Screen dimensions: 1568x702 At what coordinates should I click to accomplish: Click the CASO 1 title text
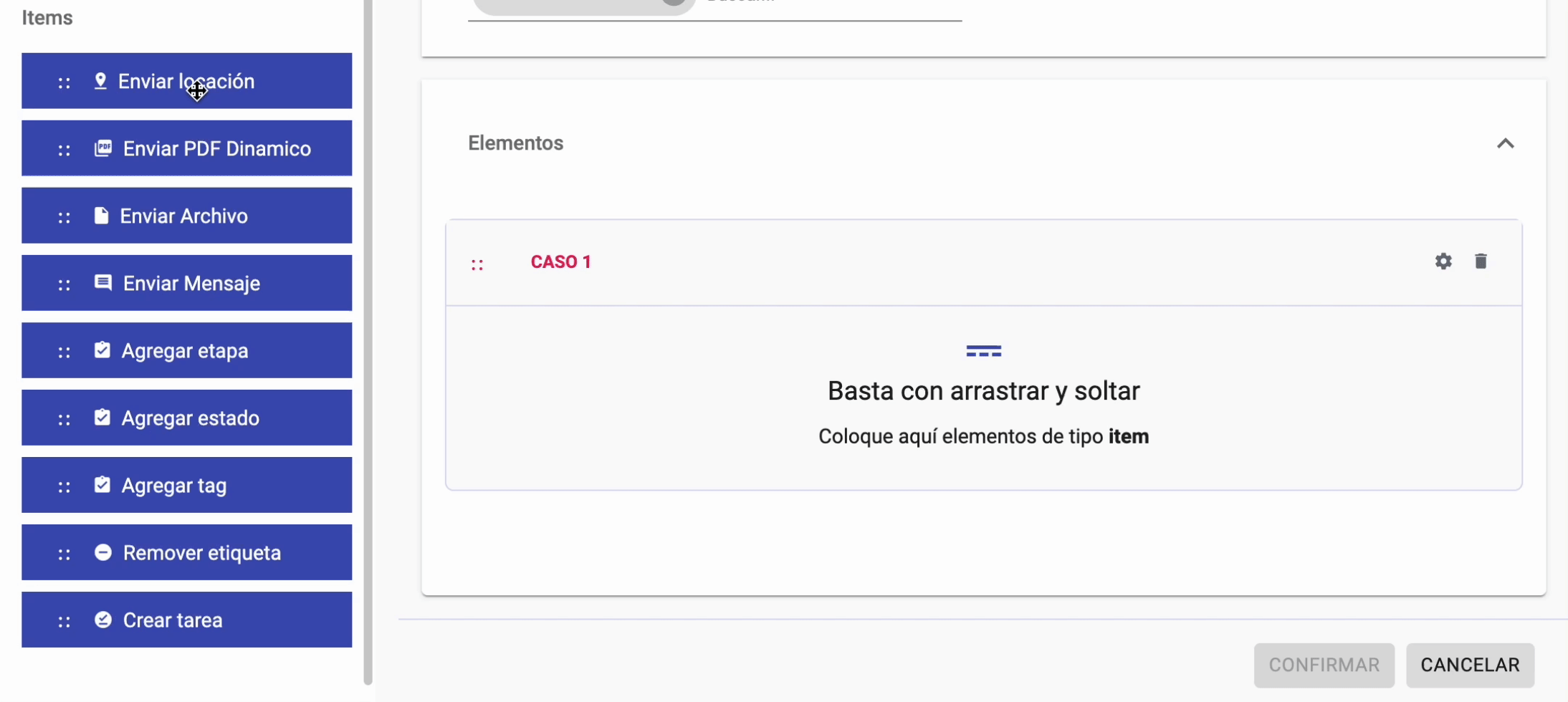[560, 262]
